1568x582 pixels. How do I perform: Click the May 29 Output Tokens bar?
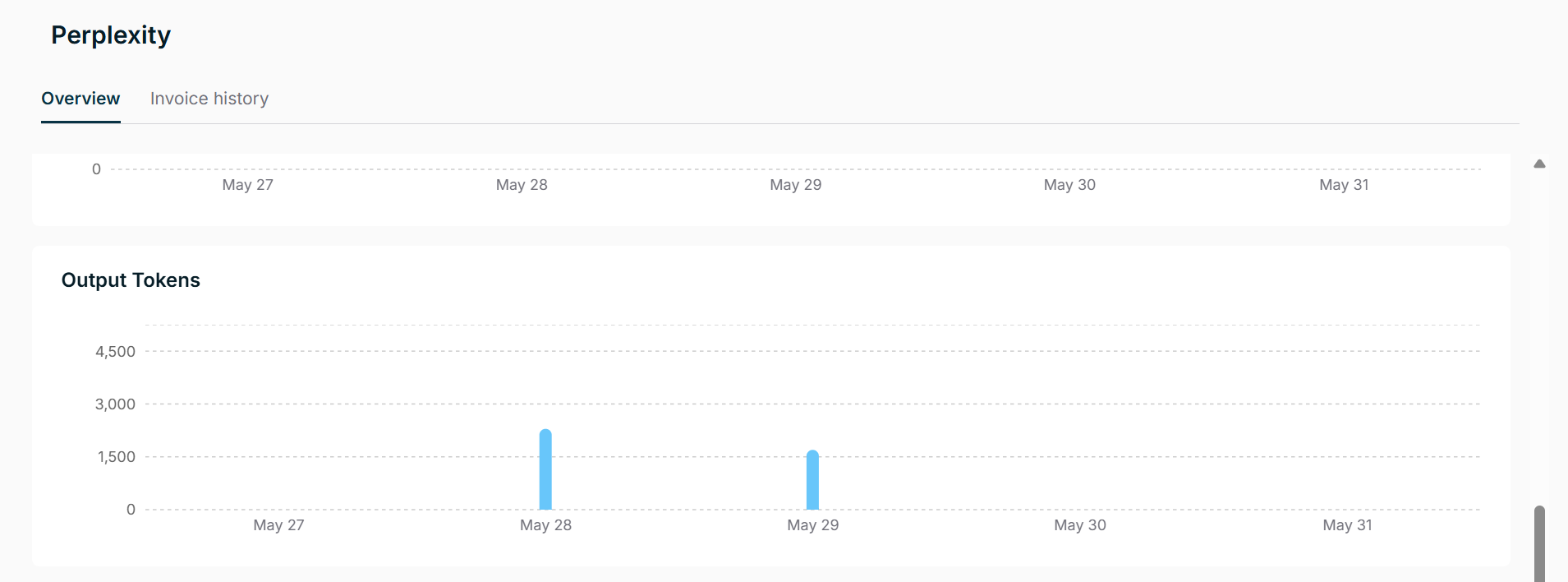click(x=812, y=480)
